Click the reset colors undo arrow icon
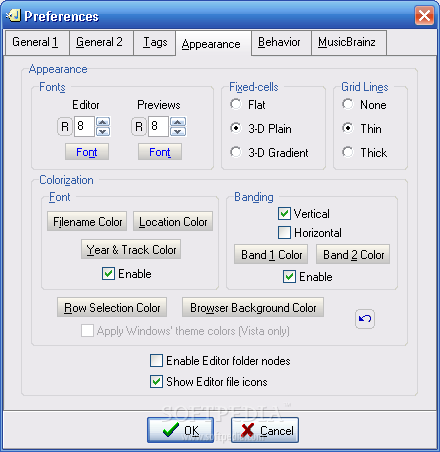The height and width of the screenshot is (452, 440). (x=365, y=319)
